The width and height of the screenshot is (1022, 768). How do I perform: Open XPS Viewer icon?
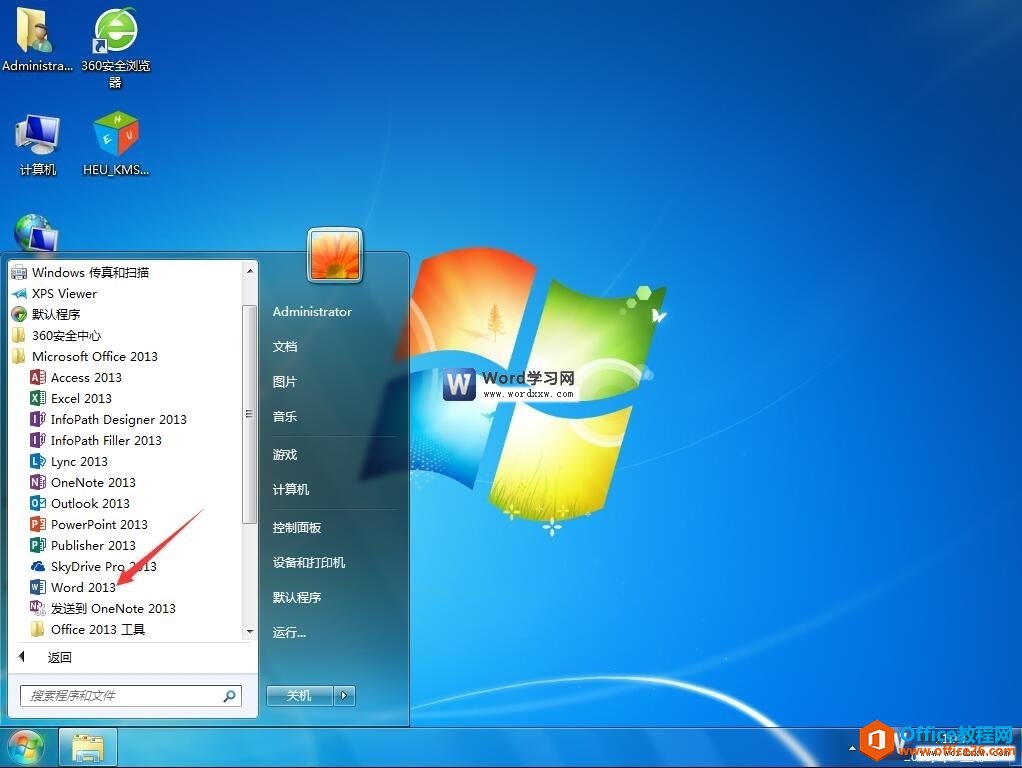click(x=19, y=293)
